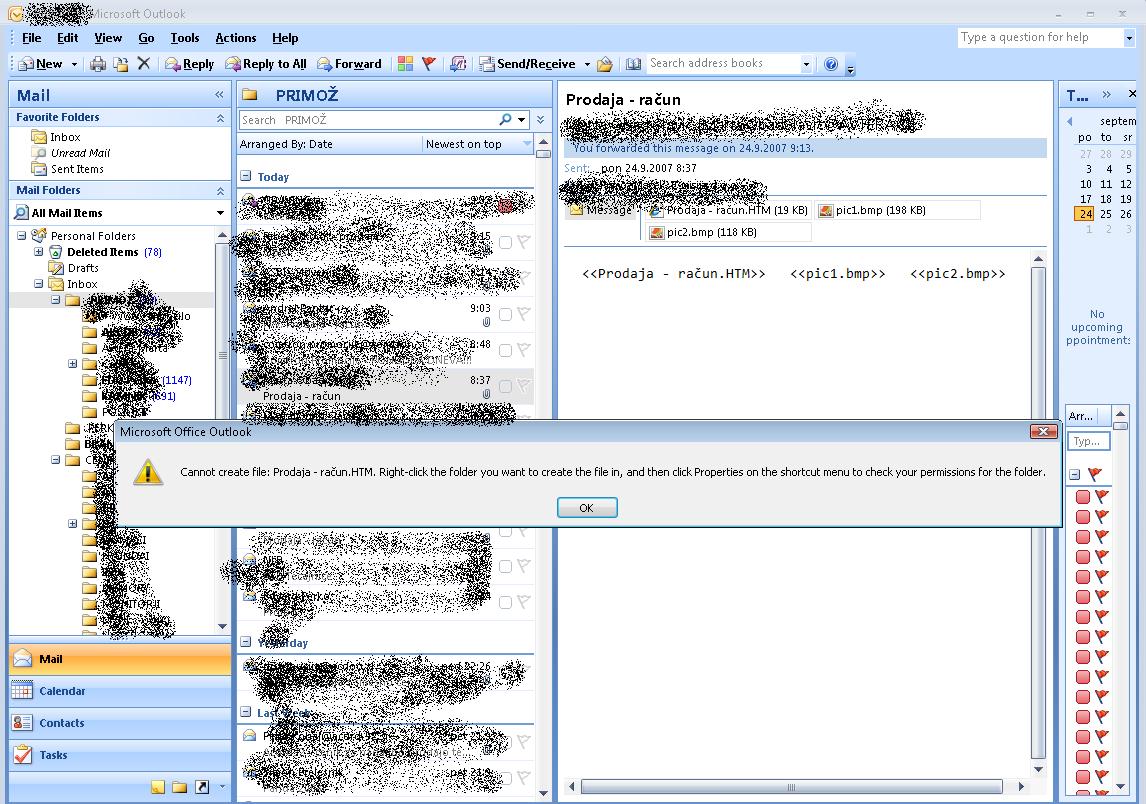
Task: Click the Newest on top sort header
Action: pyautogui.click(x=477, y=144)
